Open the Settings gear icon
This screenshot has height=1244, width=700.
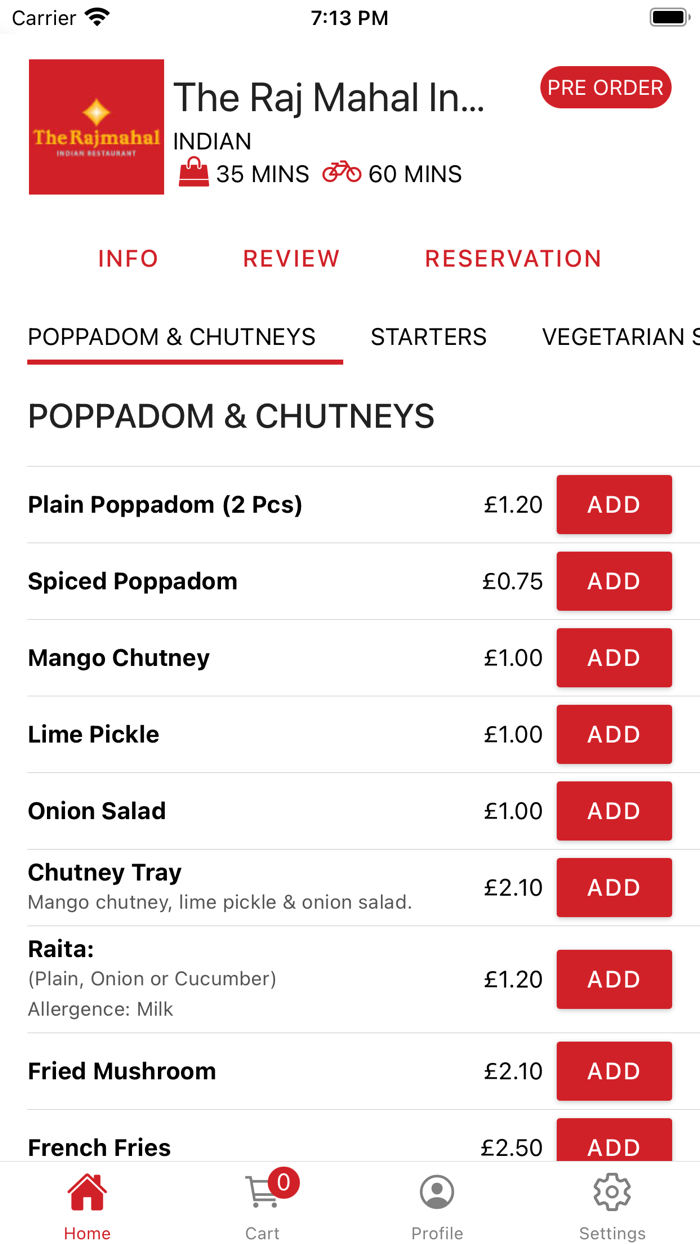coord(612,1193)
